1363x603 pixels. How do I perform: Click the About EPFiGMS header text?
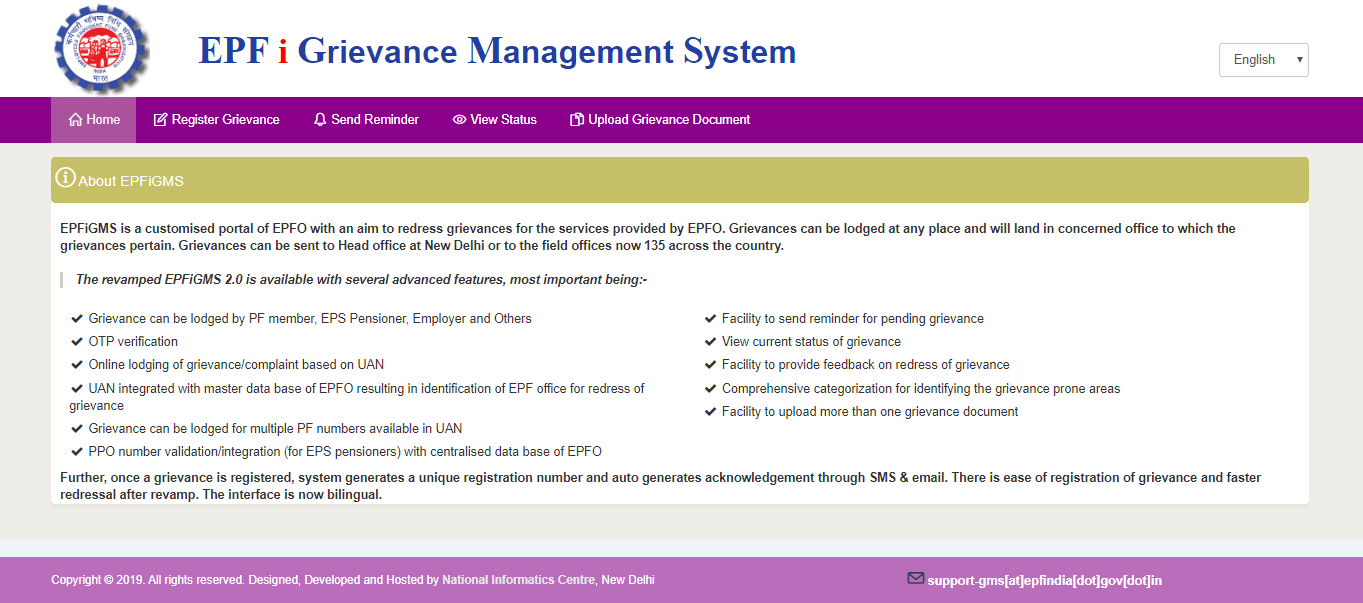(x=131, y=181)
